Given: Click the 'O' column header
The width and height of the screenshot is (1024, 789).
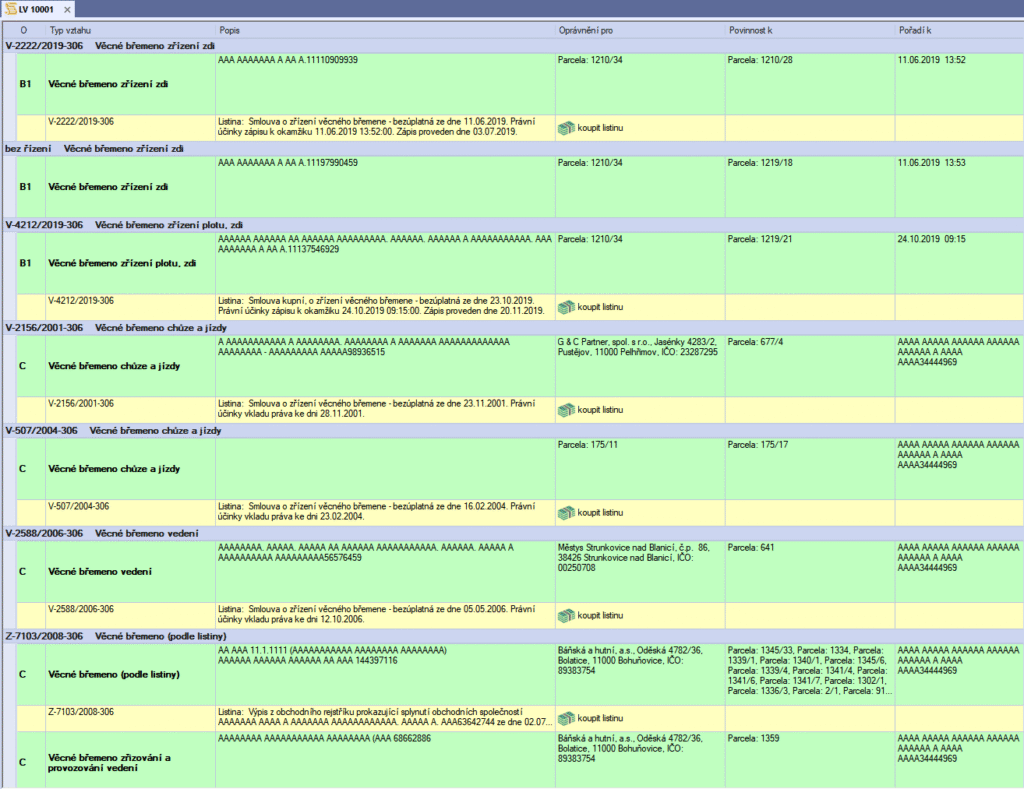Looking at the screenshot, I should tap(24, 30).
